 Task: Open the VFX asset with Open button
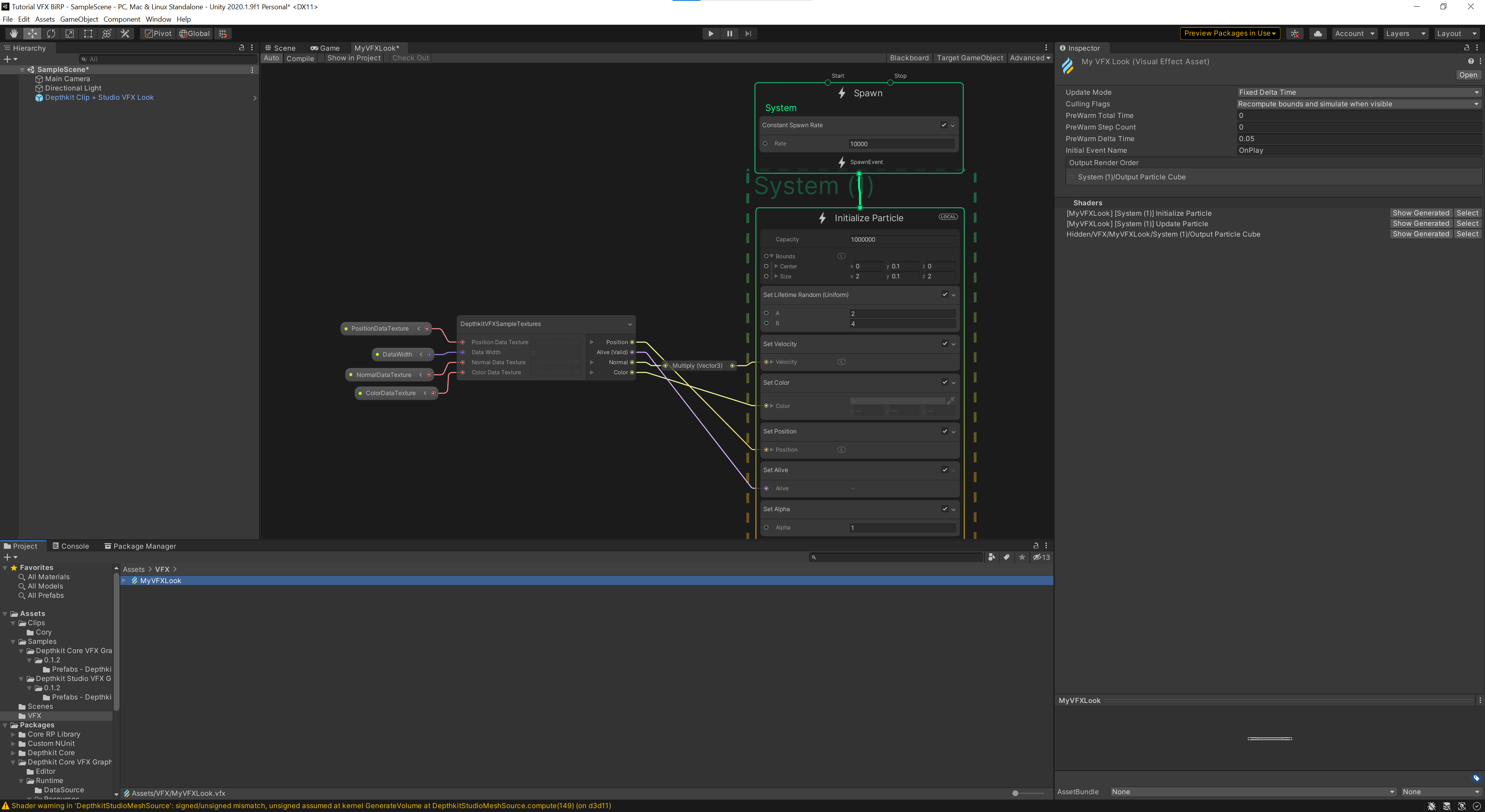tap(1468, 75)
